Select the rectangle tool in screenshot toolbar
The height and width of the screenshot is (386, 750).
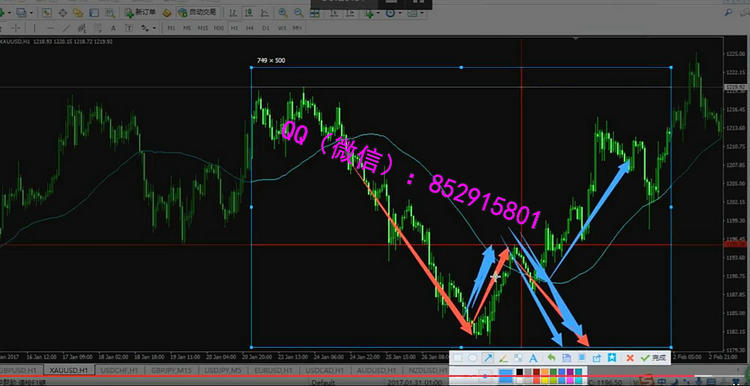[x=458, y=357]
